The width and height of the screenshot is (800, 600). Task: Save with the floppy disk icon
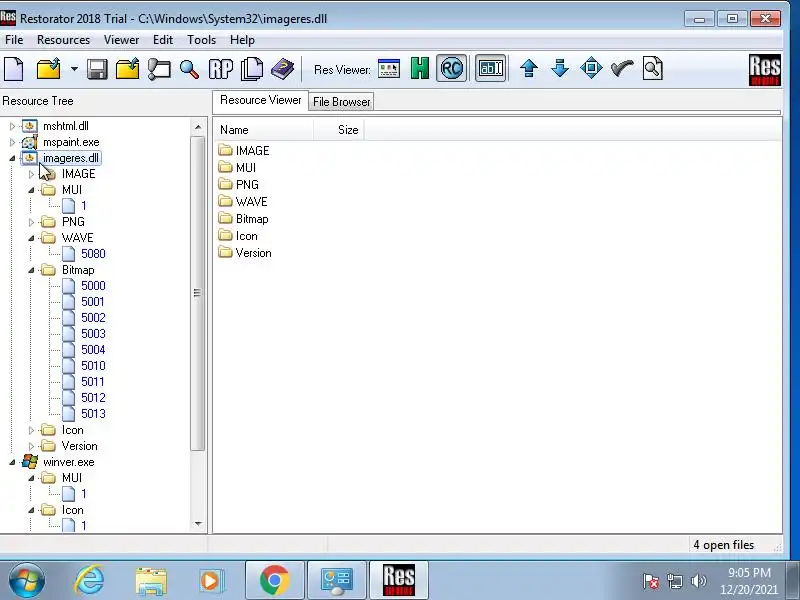[97, 69]
